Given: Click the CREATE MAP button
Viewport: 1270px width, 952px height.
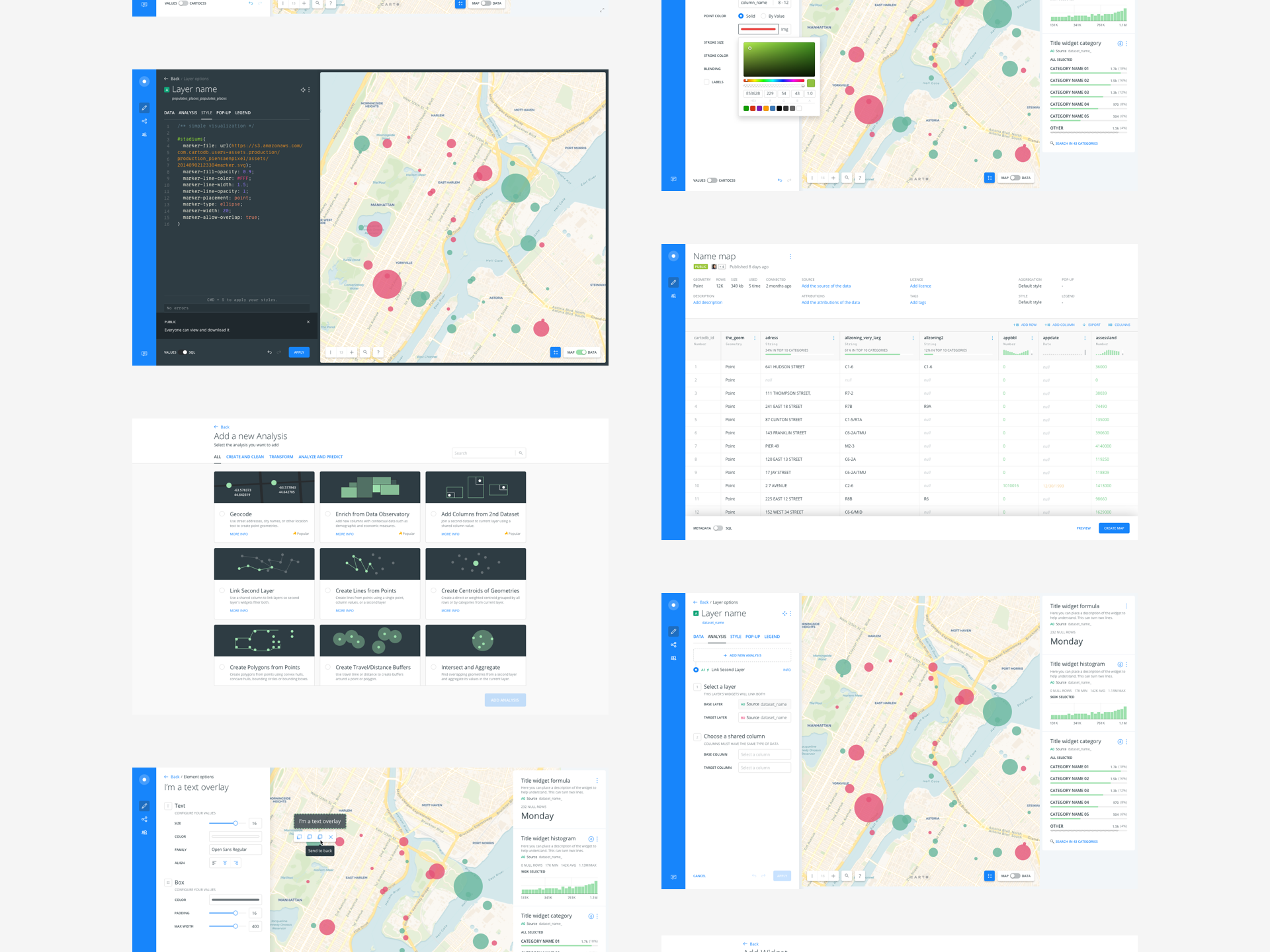Looking at the screenshot, I should click(1114, 528).
